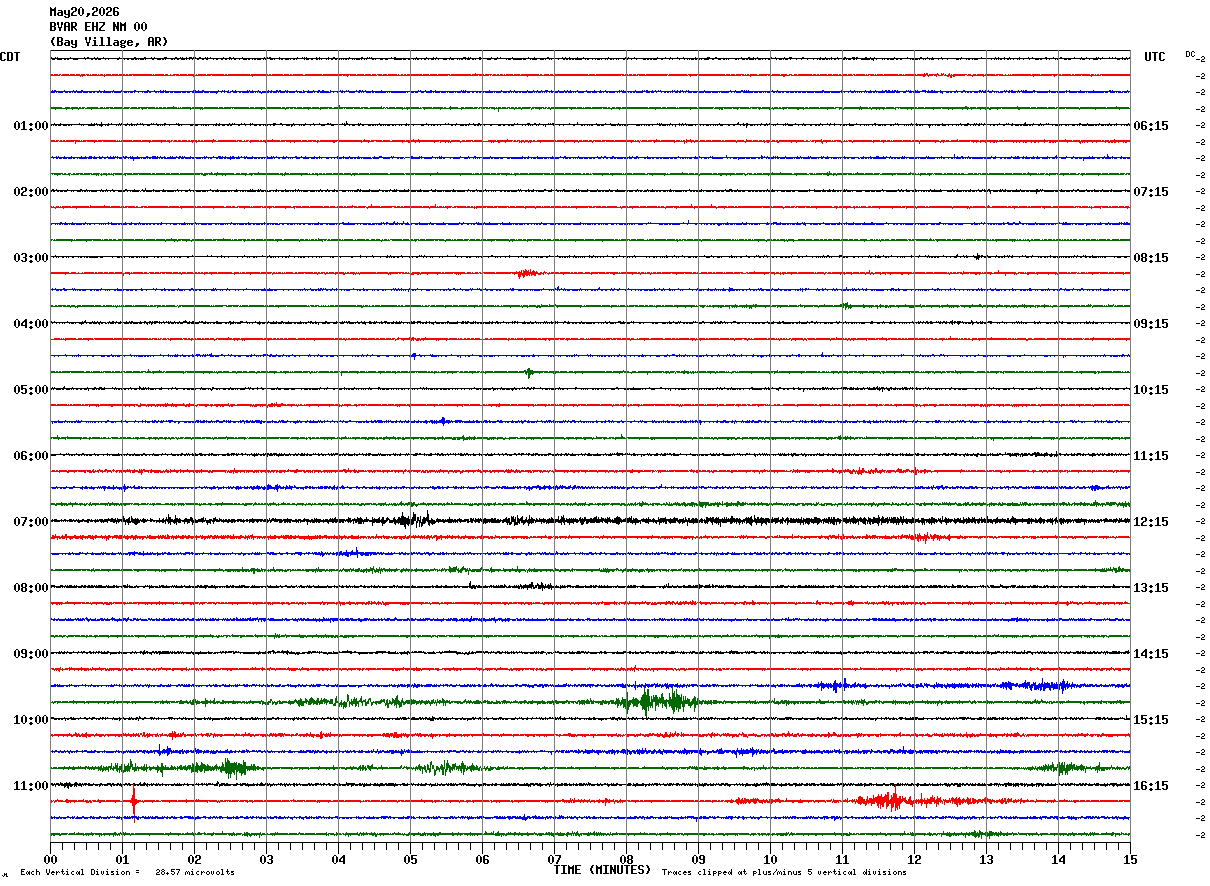Click the Each Vertical Division scale note
Image resolution: width=1210 pixels, height=886 pixels.
pos(127,872)
